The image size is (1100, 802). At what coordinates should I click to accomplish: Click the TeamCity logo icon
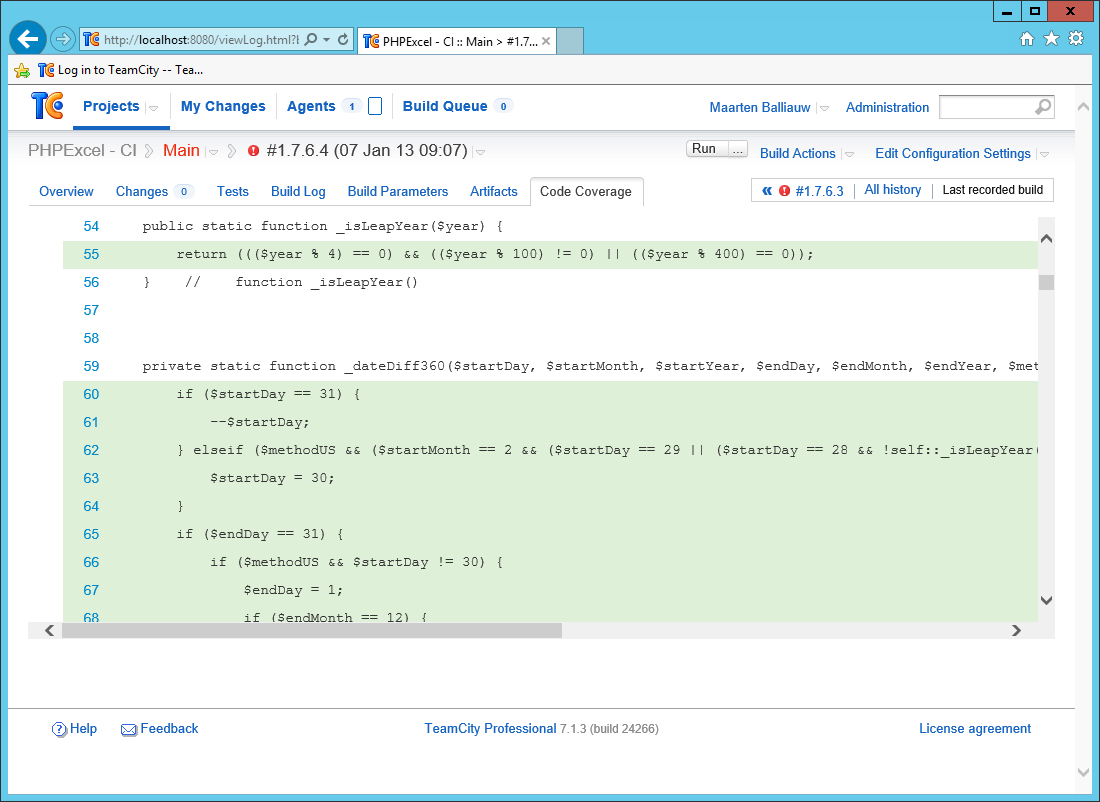click(x=47, y=106)
